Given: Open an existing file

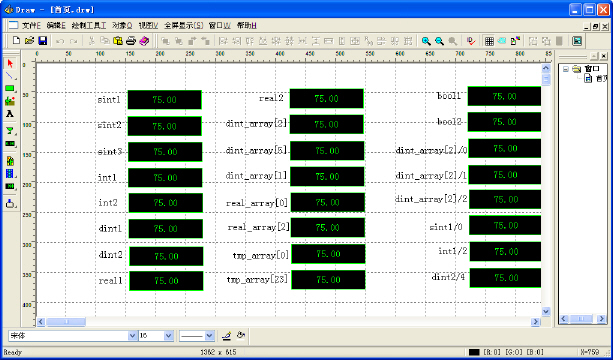Looking at the screenshot, I should click(x=30, y=41).
